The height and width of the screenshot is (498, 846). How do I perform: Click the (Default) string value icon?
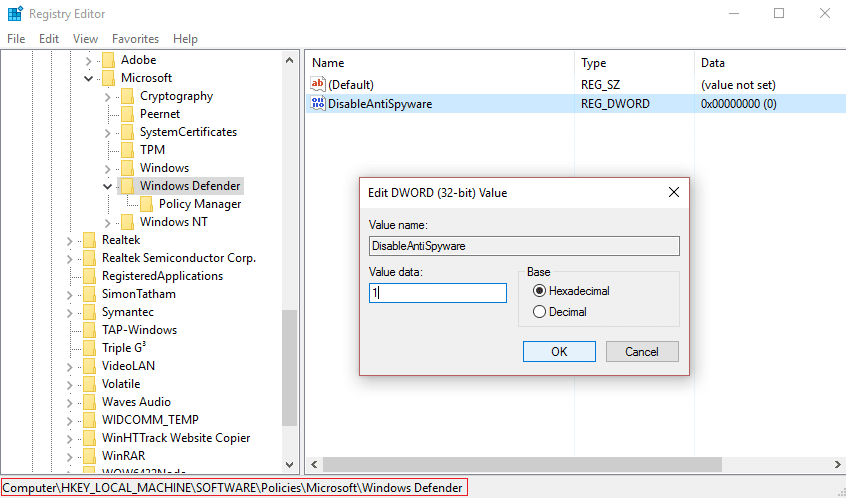coord(318,85)
